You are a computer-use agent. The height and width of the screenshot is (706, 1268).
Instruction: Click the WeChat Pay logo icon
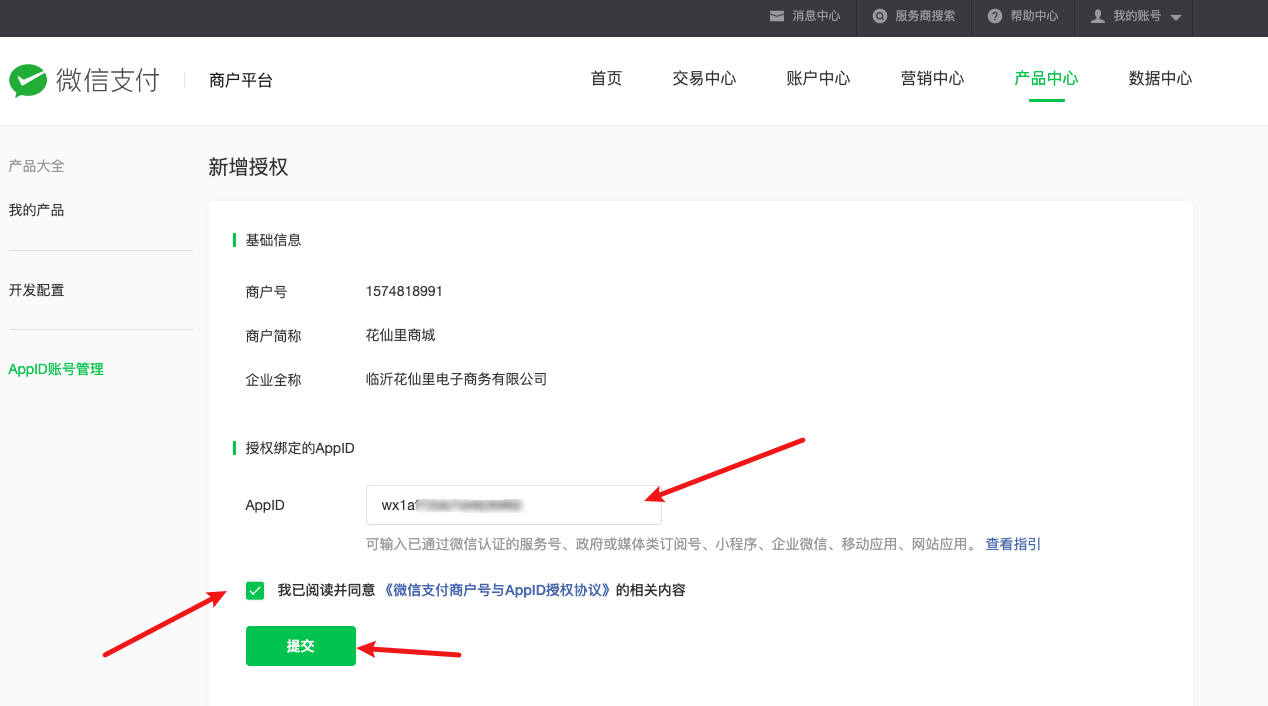pyautogui.click(x=28, y=80)
